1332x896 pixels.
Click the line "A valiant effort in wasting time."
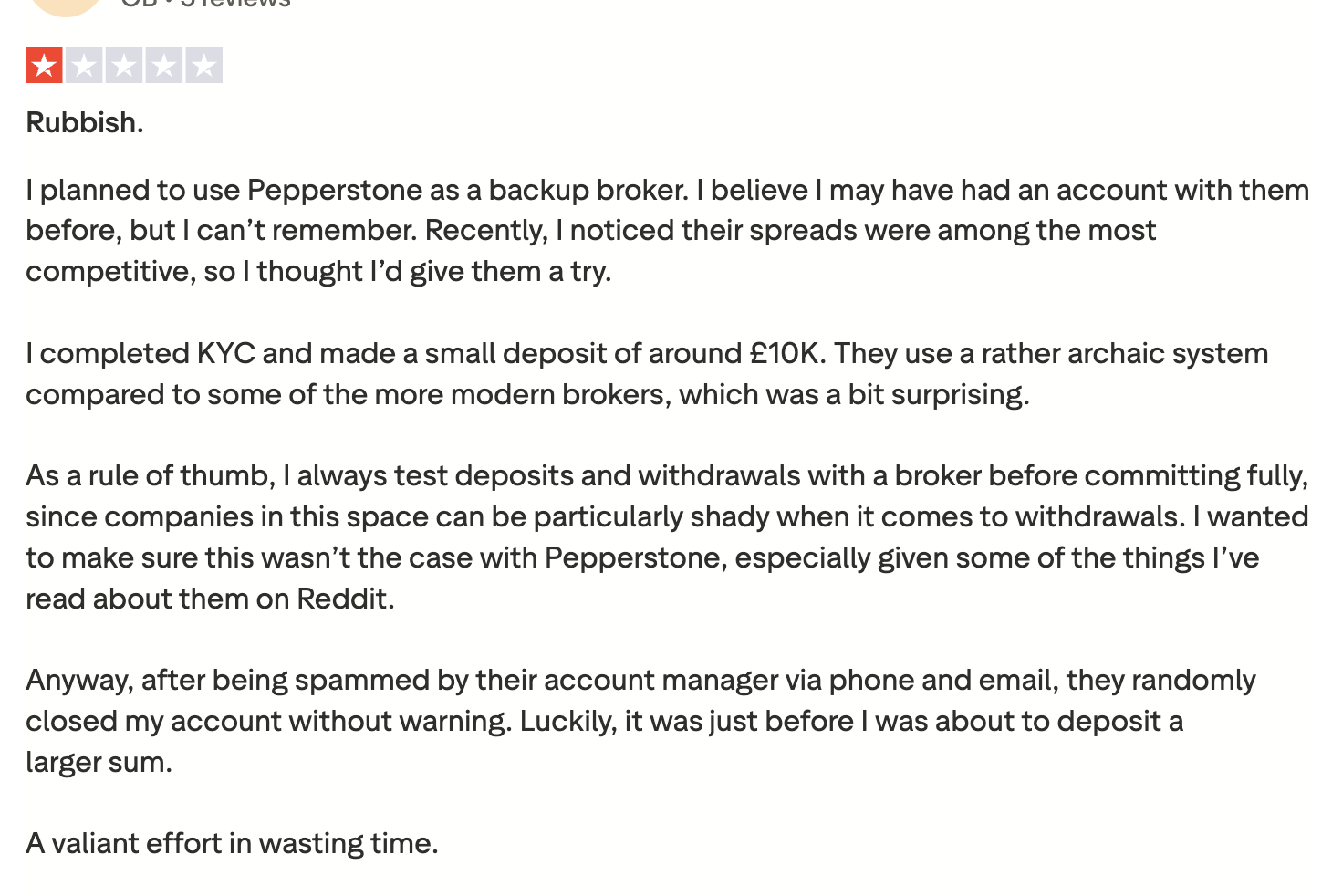click(x=232, y=843)
